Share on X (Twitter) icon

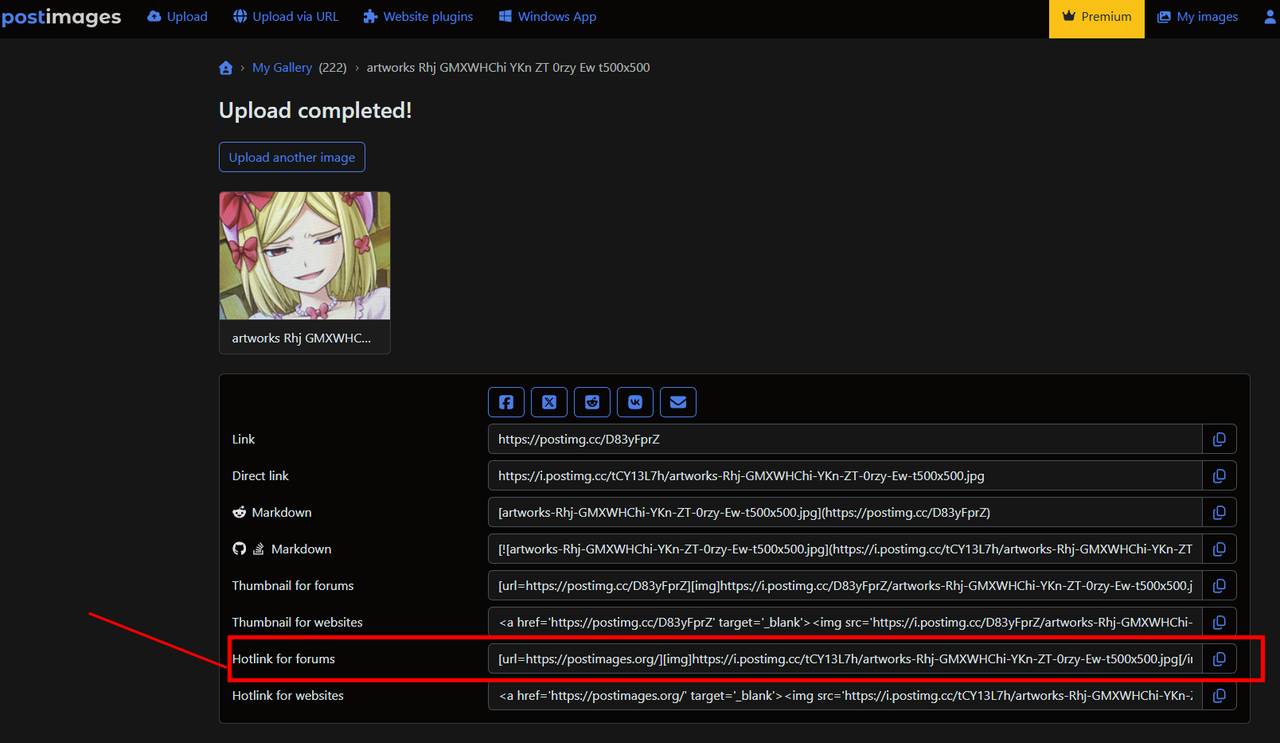(549, 402)
